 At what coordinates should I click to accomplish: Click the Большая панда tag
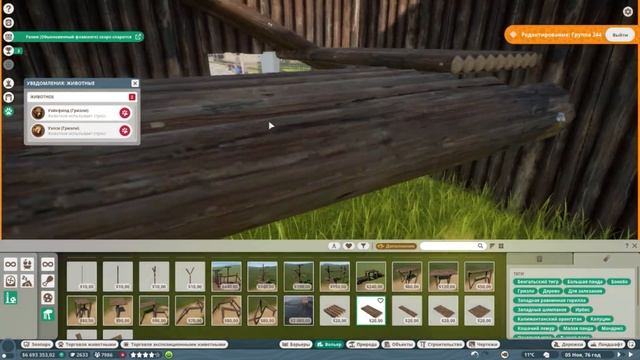(x=585, y=282)
